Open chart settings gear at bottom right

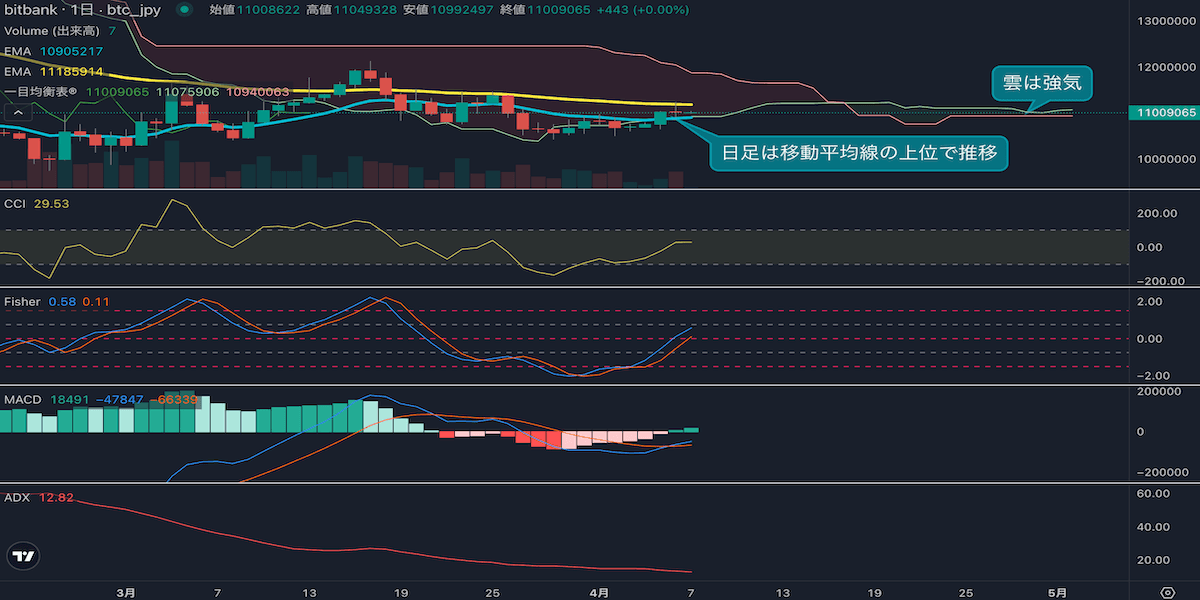[x=1166, y=592]
